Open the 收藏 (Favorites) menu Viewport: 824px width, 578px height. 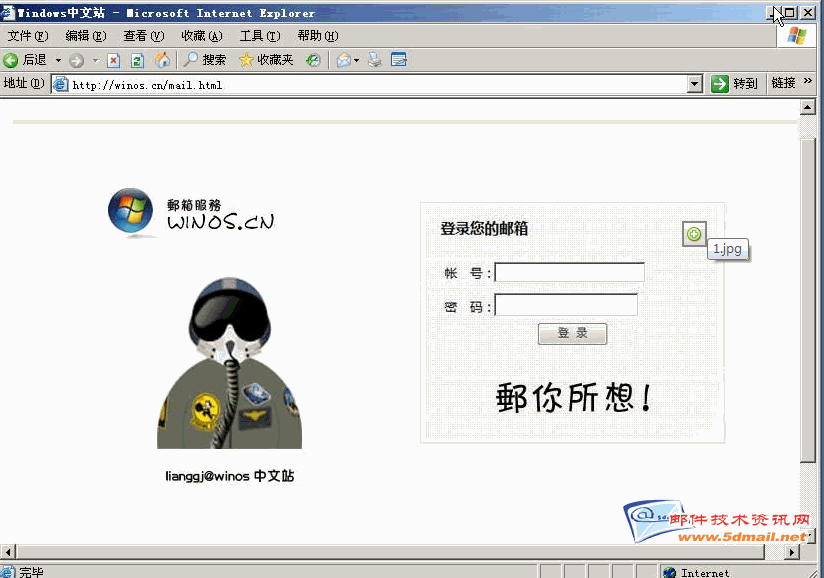tap(201, 36)
